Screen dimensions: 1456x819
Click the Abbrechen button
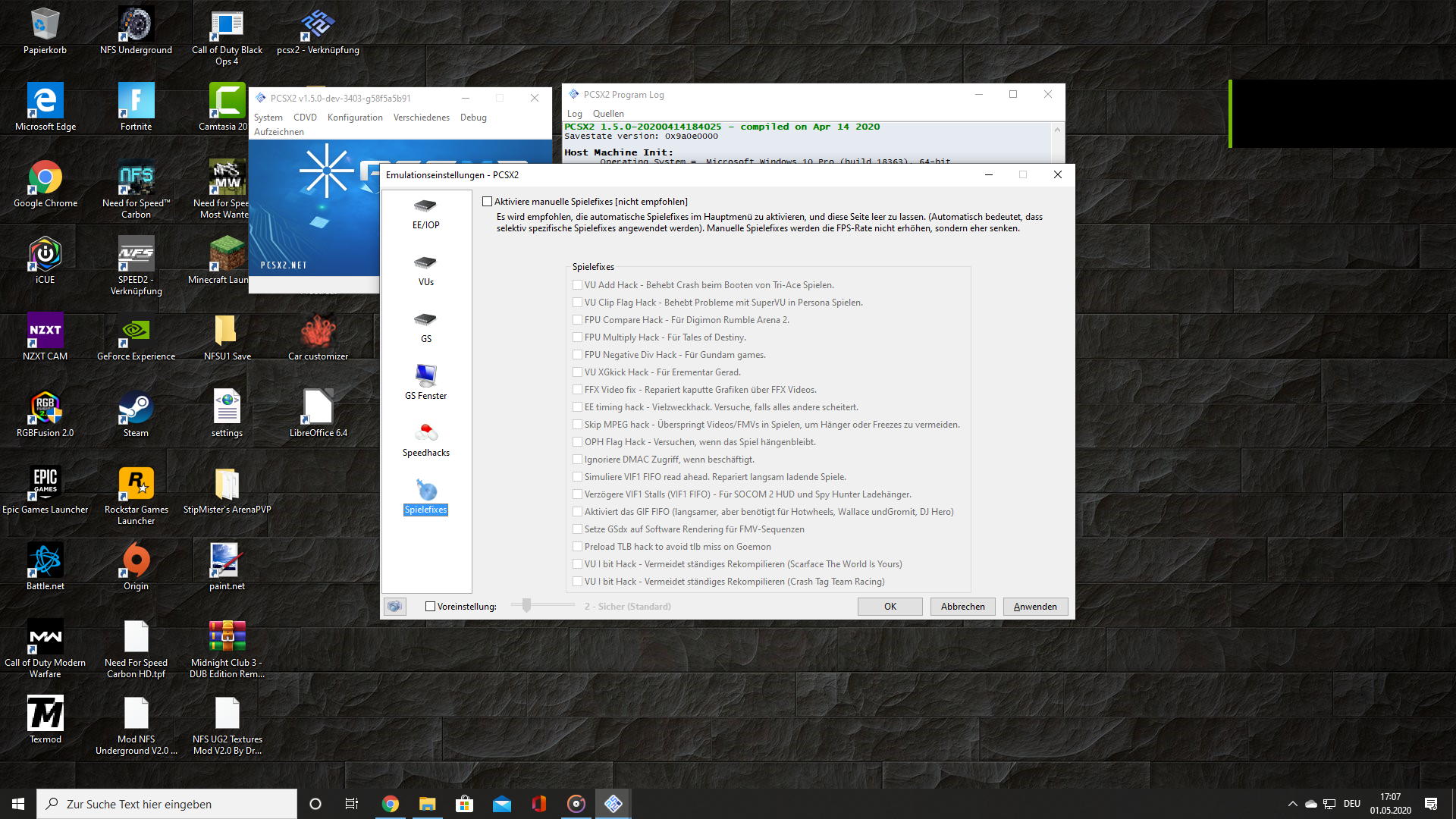(963, 607)
